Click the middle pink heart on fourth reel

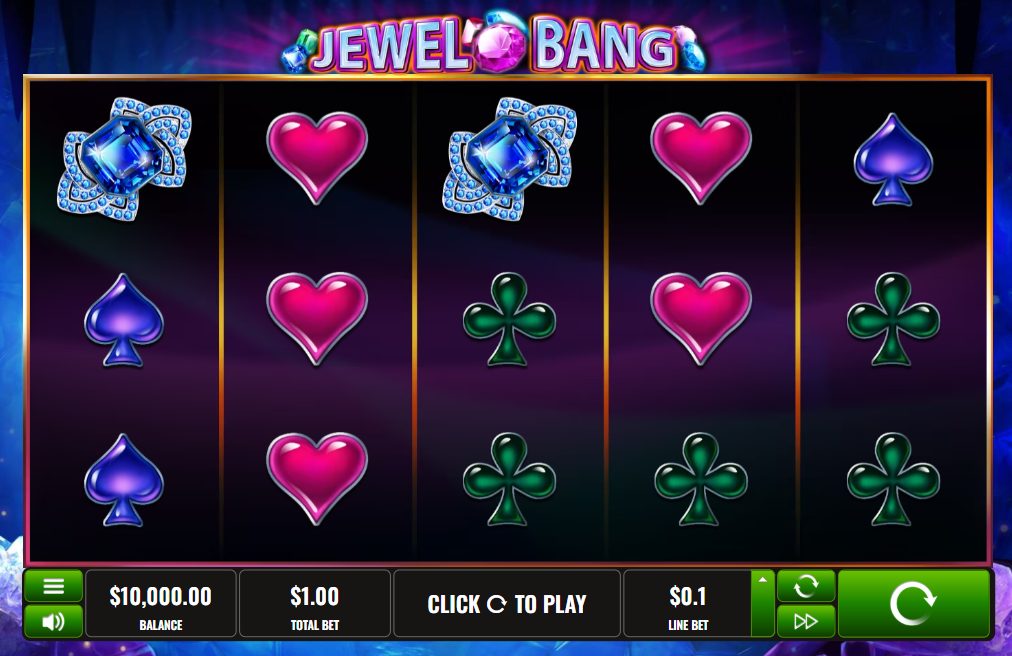pos(701,318)
